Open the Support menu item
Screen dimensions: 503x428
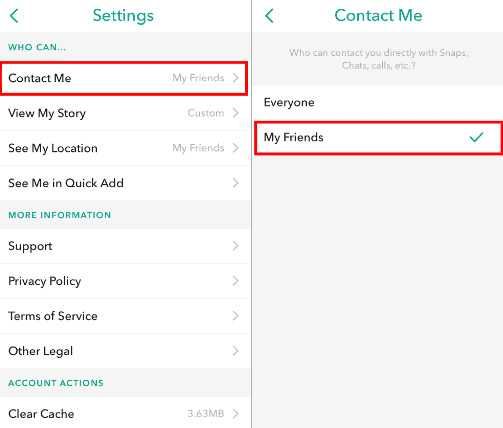pos(125,246)
